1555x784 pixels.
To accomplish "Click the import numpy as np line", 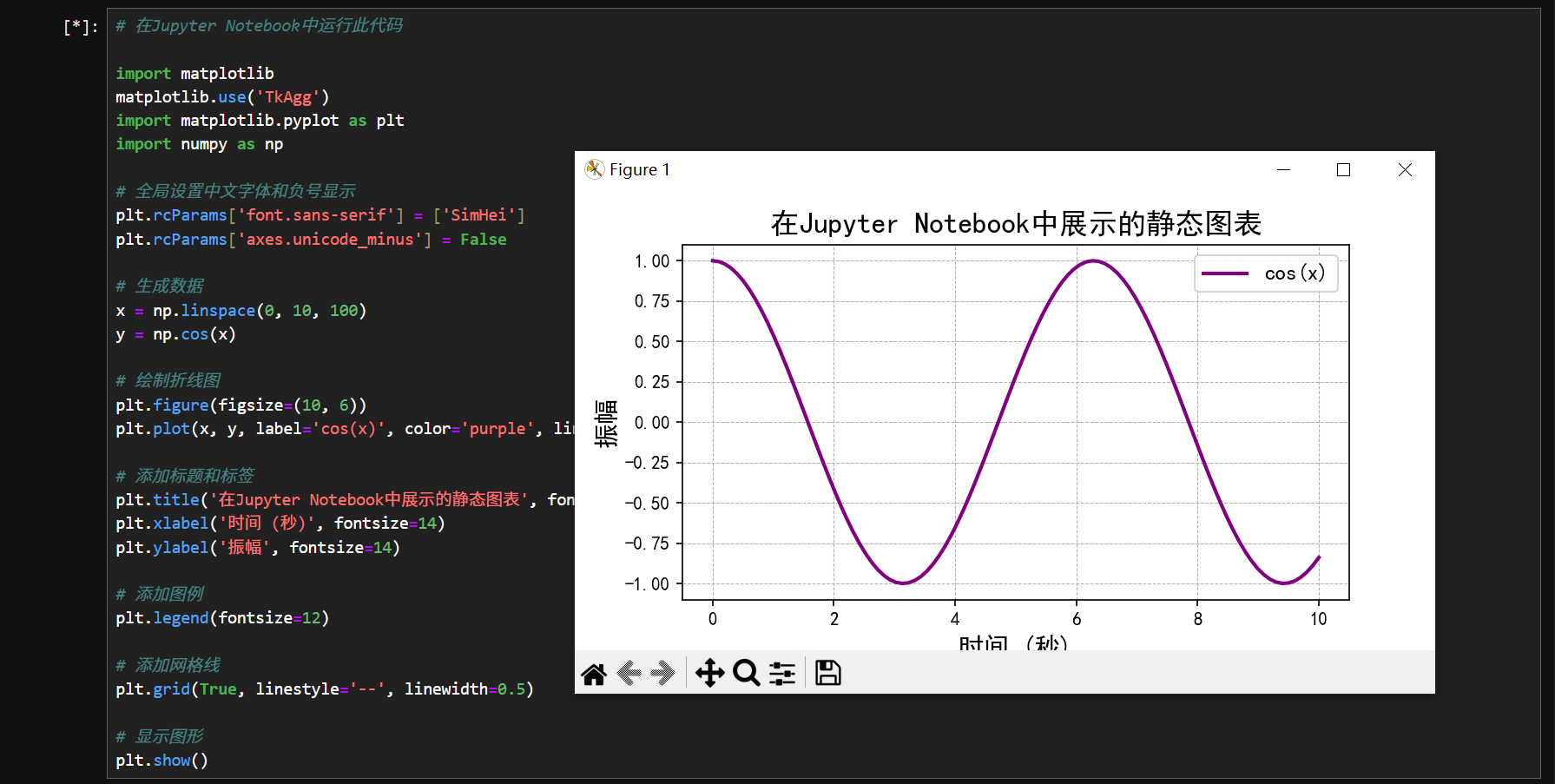I will pyautogui.click(x=200, y=144).
